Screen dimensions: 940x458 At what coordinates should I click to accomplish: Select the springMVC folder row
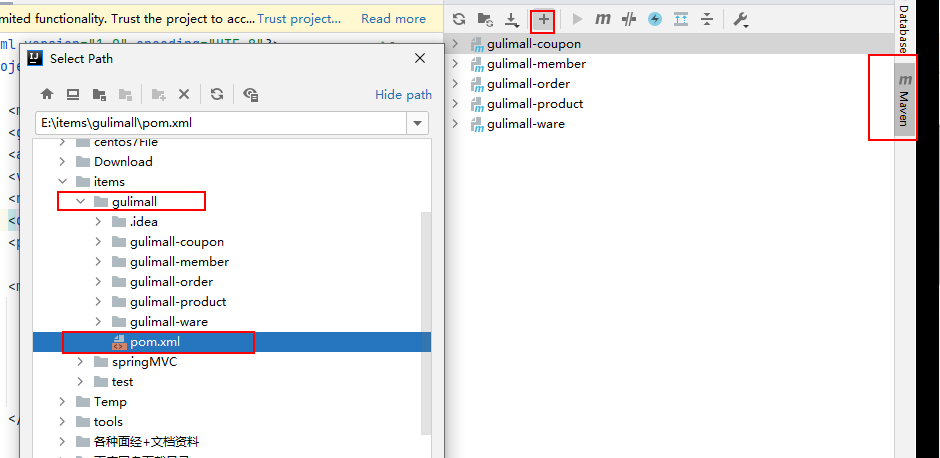point(232,361)
